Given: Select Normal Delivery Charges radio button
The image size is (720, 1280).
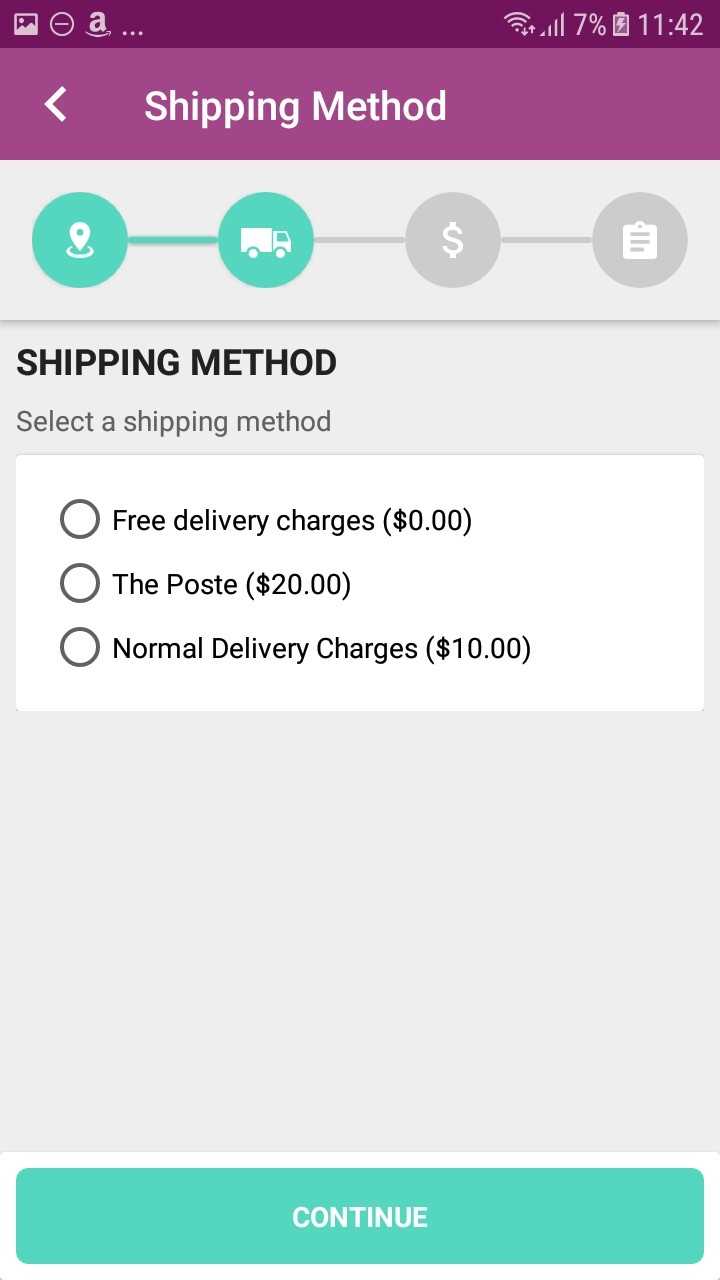Looking at the screenshot, I should [x=80, y=648].
